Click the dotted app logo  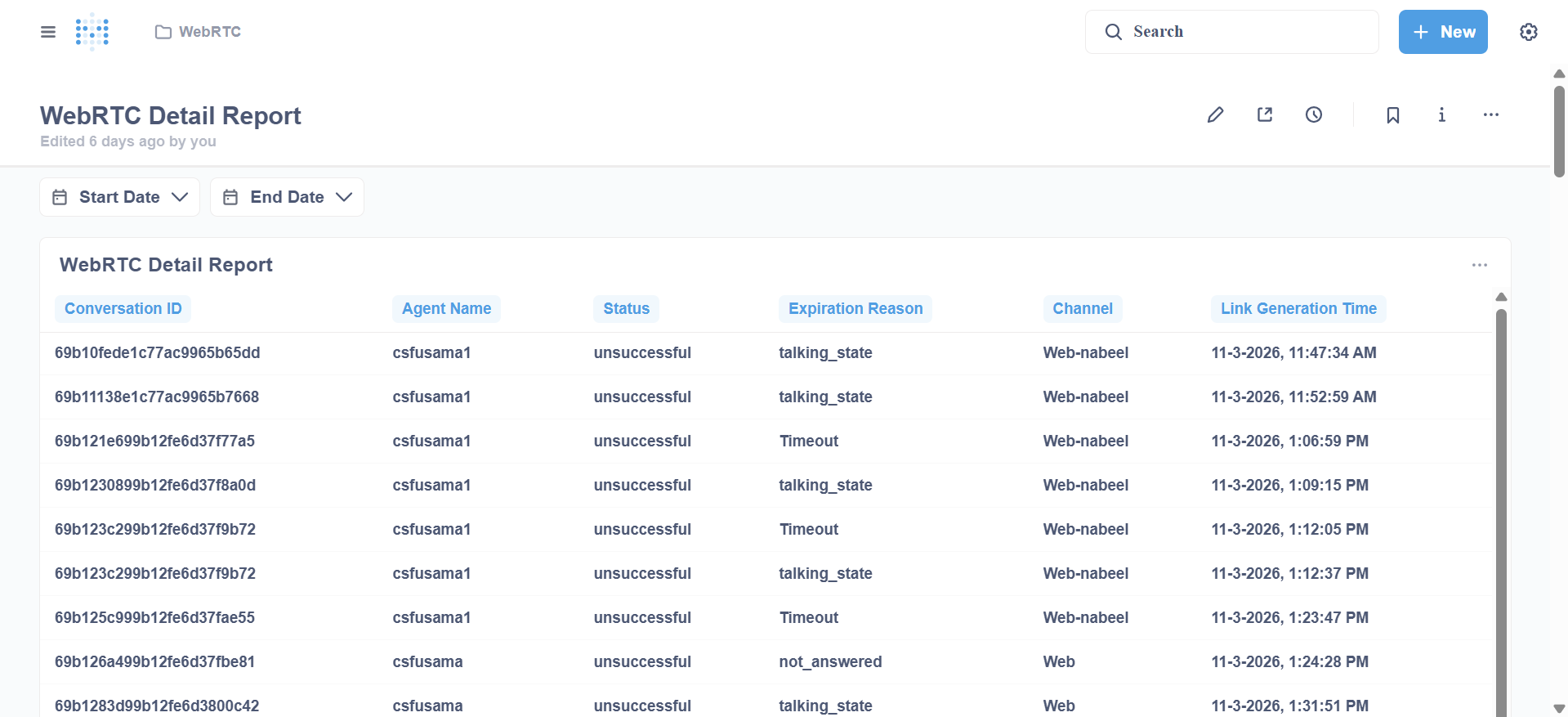92,32
